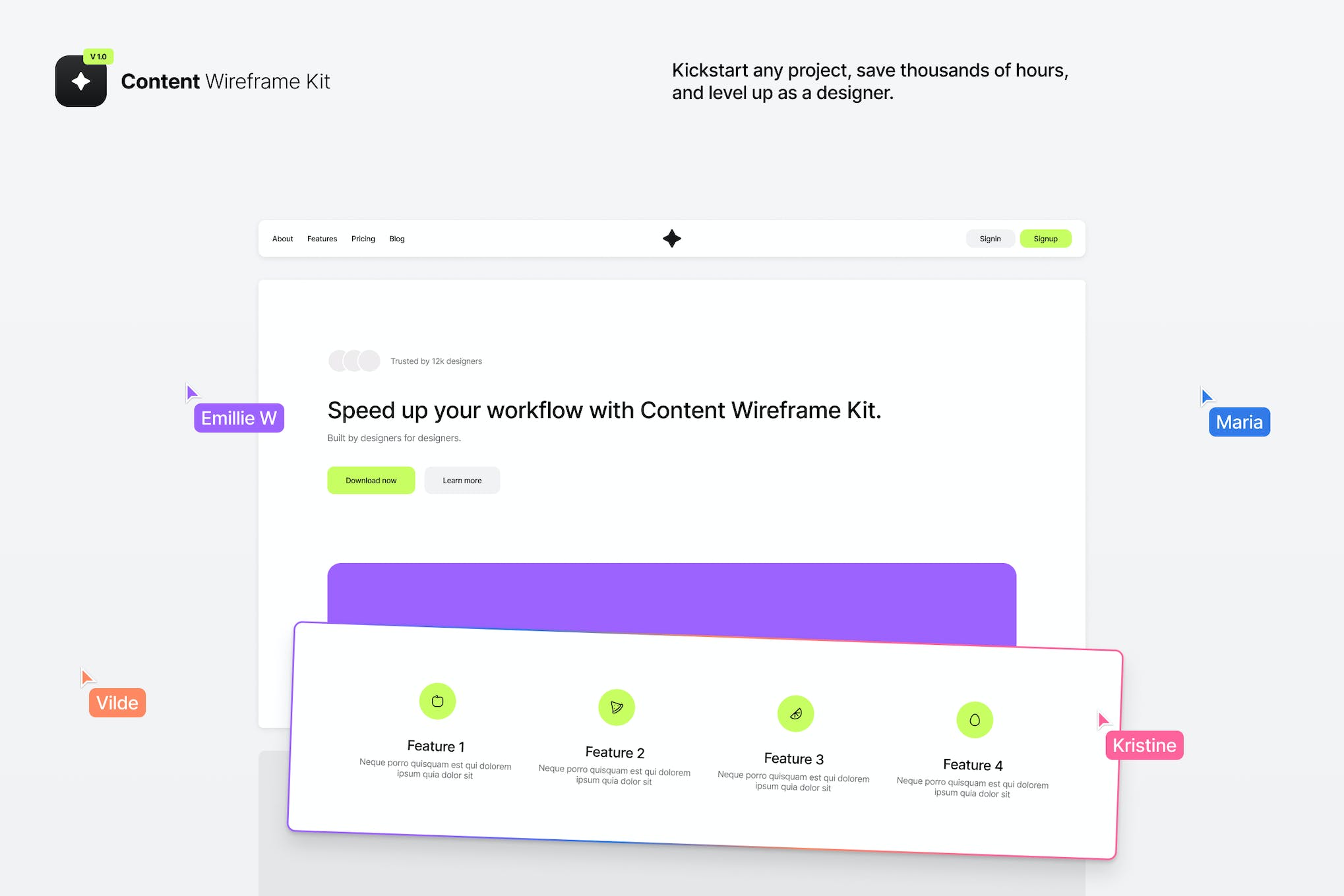This screenshot has width=1344, height=896.
Task: Click the Download now button
Action: 371,480
